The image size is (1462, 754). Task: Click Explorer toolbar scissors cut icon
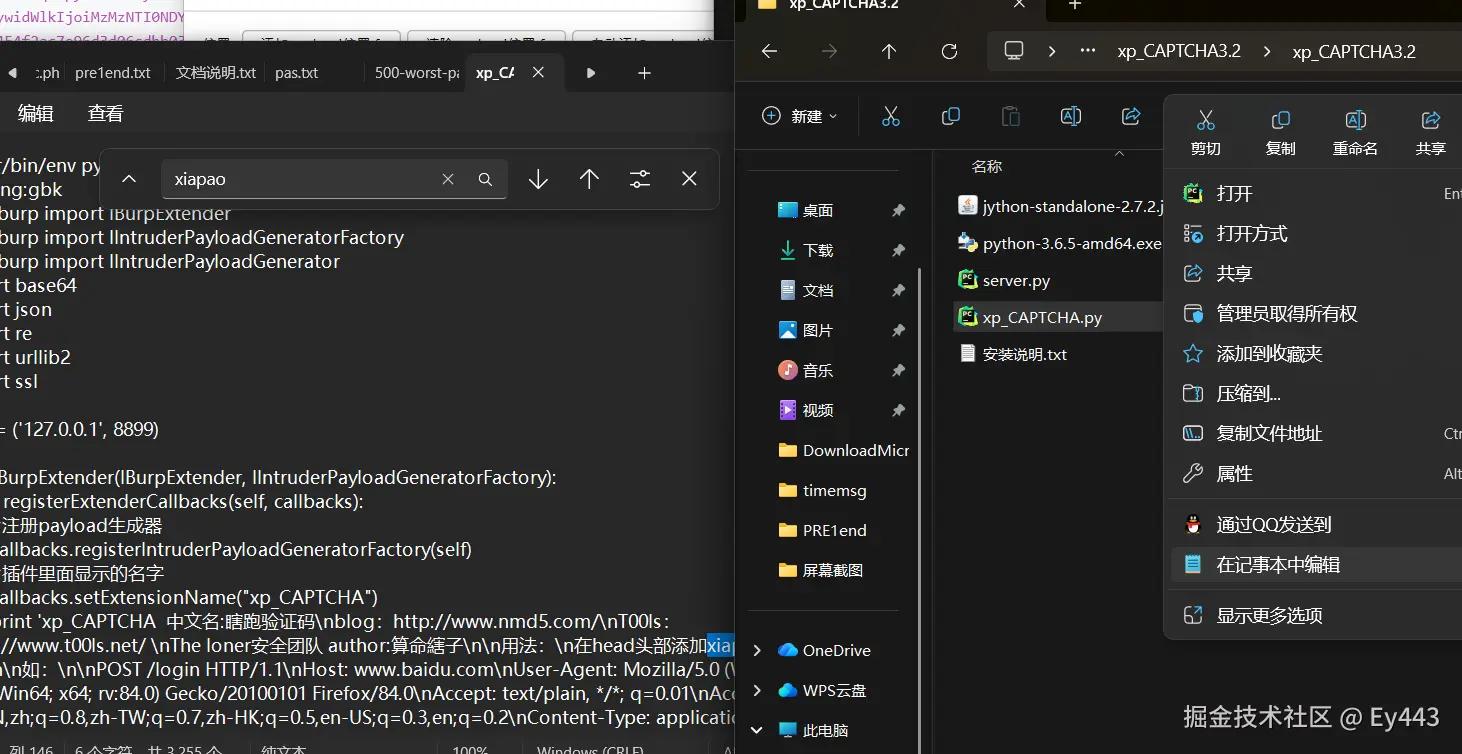[x=891, y=116]
